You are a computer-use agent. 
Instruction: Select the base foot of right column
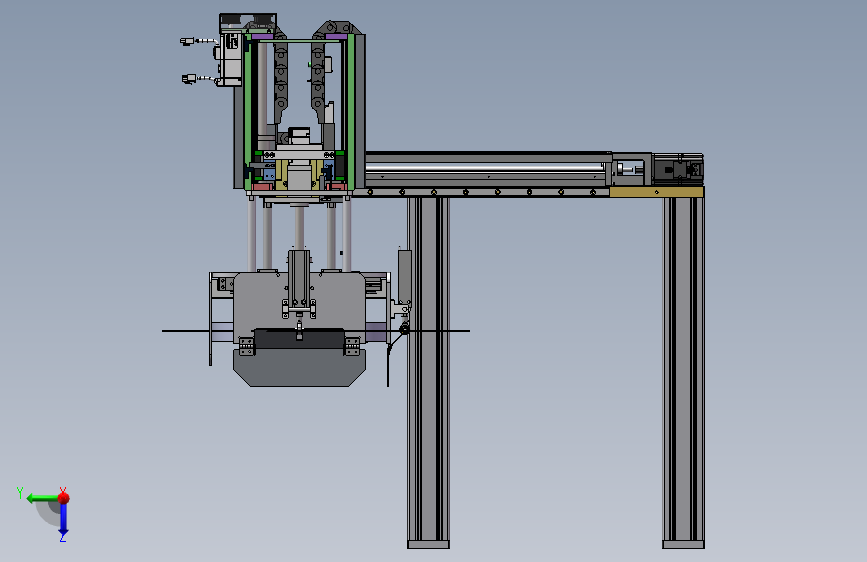click(x=683, y=545)
